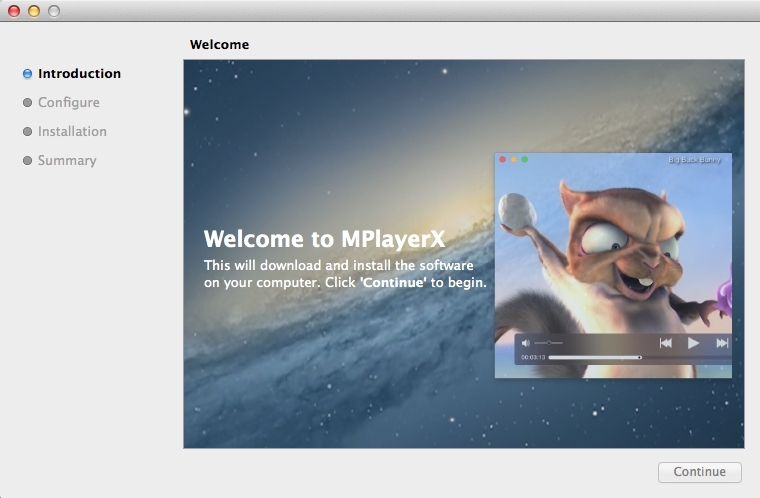Close the installer window with red button

[x=14, y=11]
